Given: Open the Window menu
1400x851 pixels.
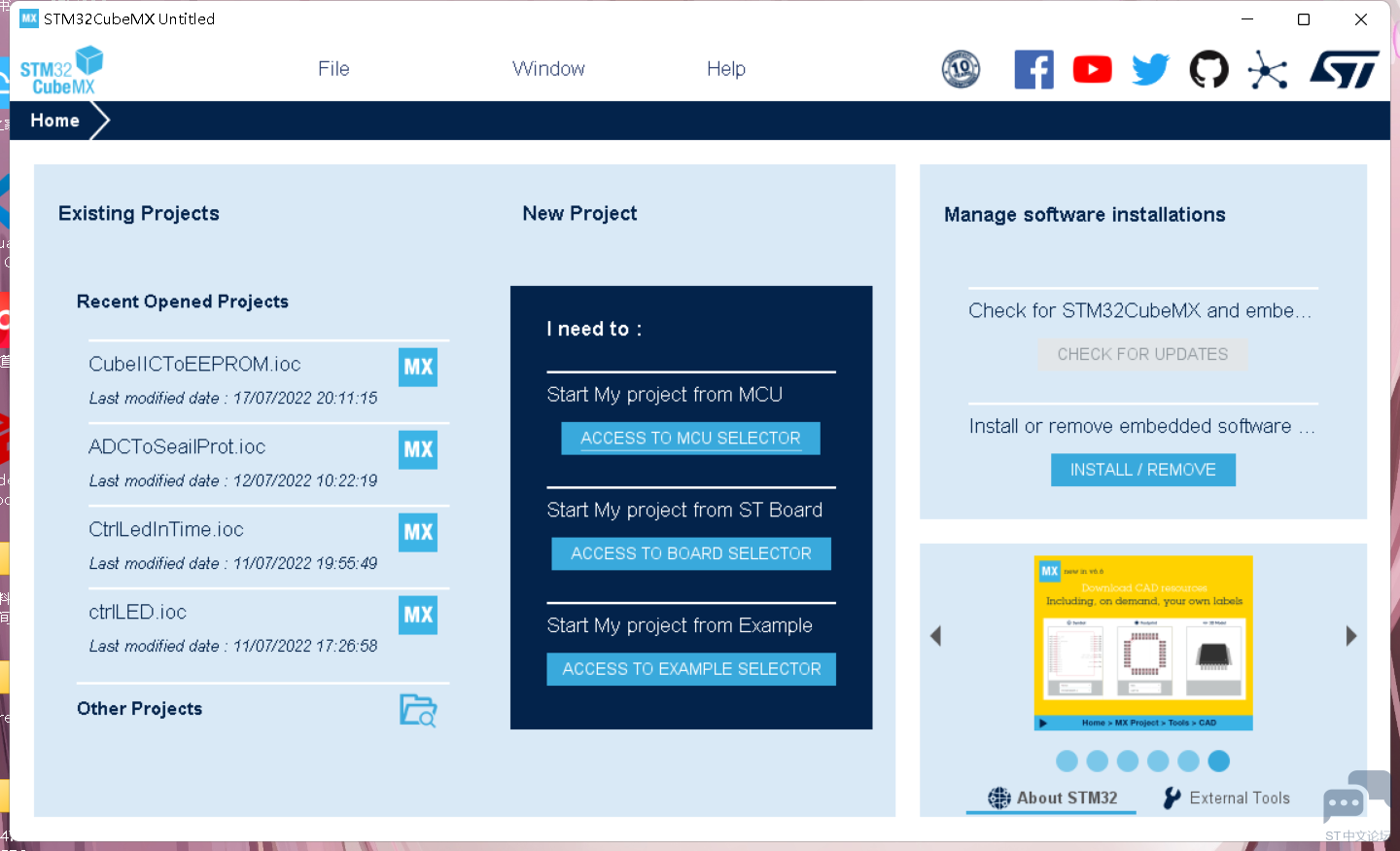Looking at the screenshot, I should (548, 69).
